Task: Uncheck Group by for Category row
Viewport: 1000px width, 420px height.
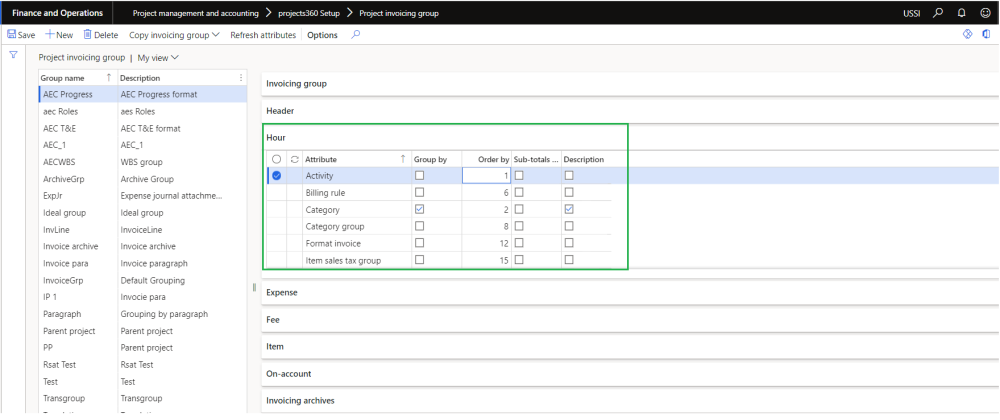Action: [x=419, y=210]
